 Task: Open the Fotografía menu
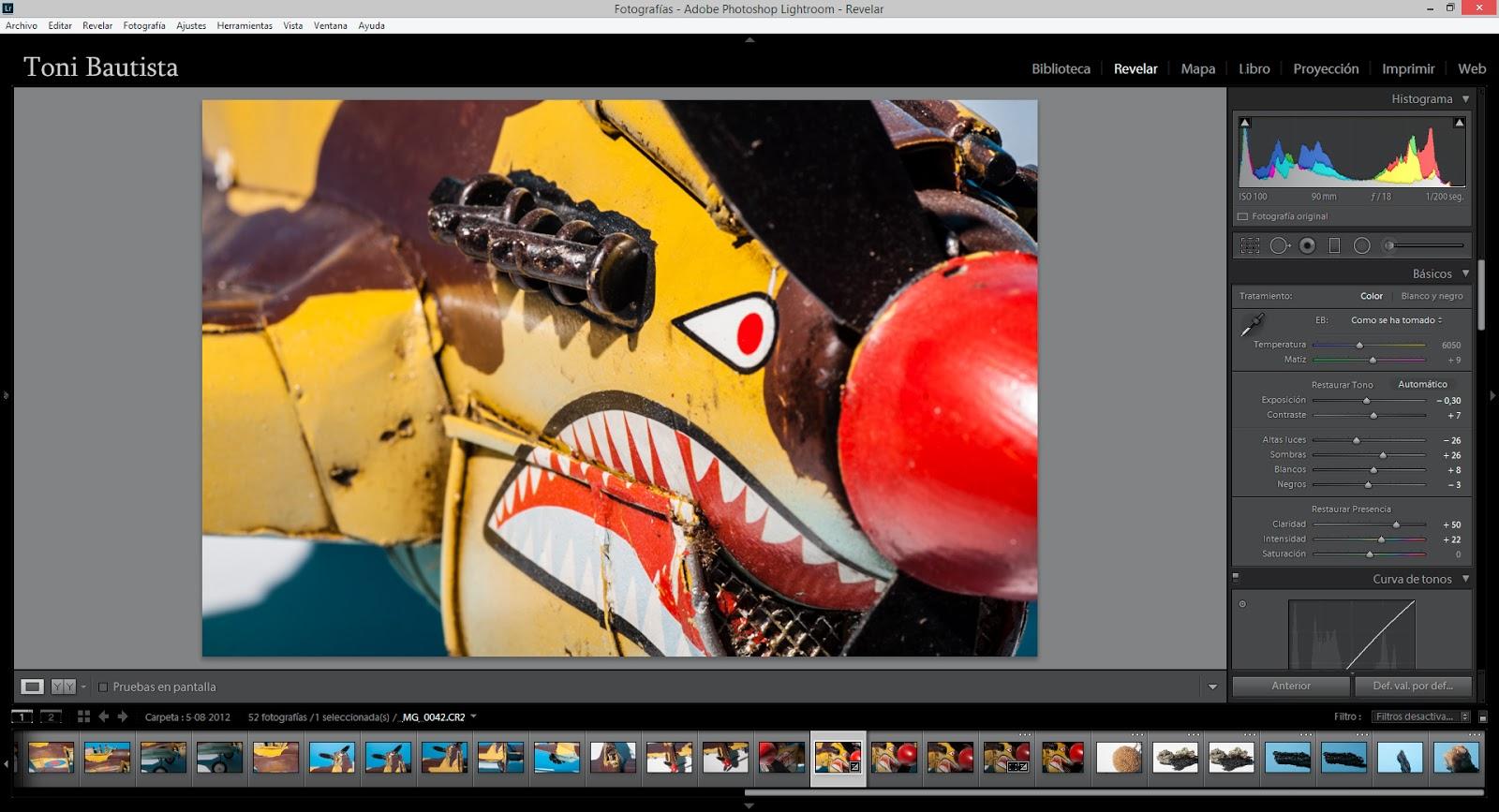pos(144,25)
